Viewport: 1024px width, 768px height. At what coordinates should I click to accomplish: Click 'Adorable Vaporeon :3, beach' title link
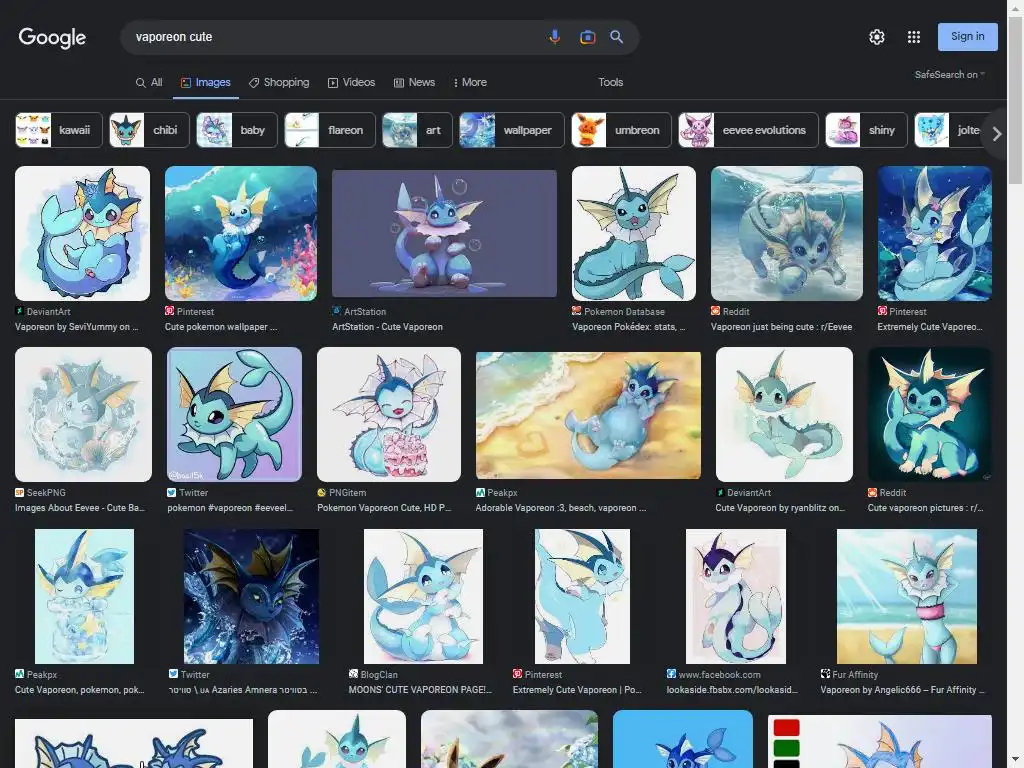560,507
